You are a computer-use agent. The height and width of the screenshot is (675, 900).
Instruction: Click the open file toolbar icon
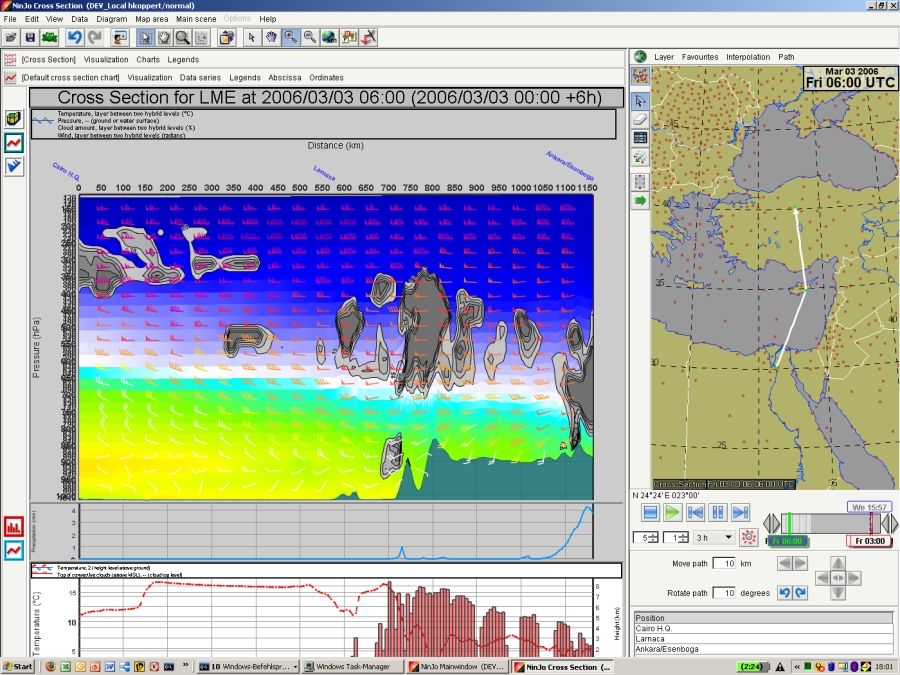pos(10,38)
